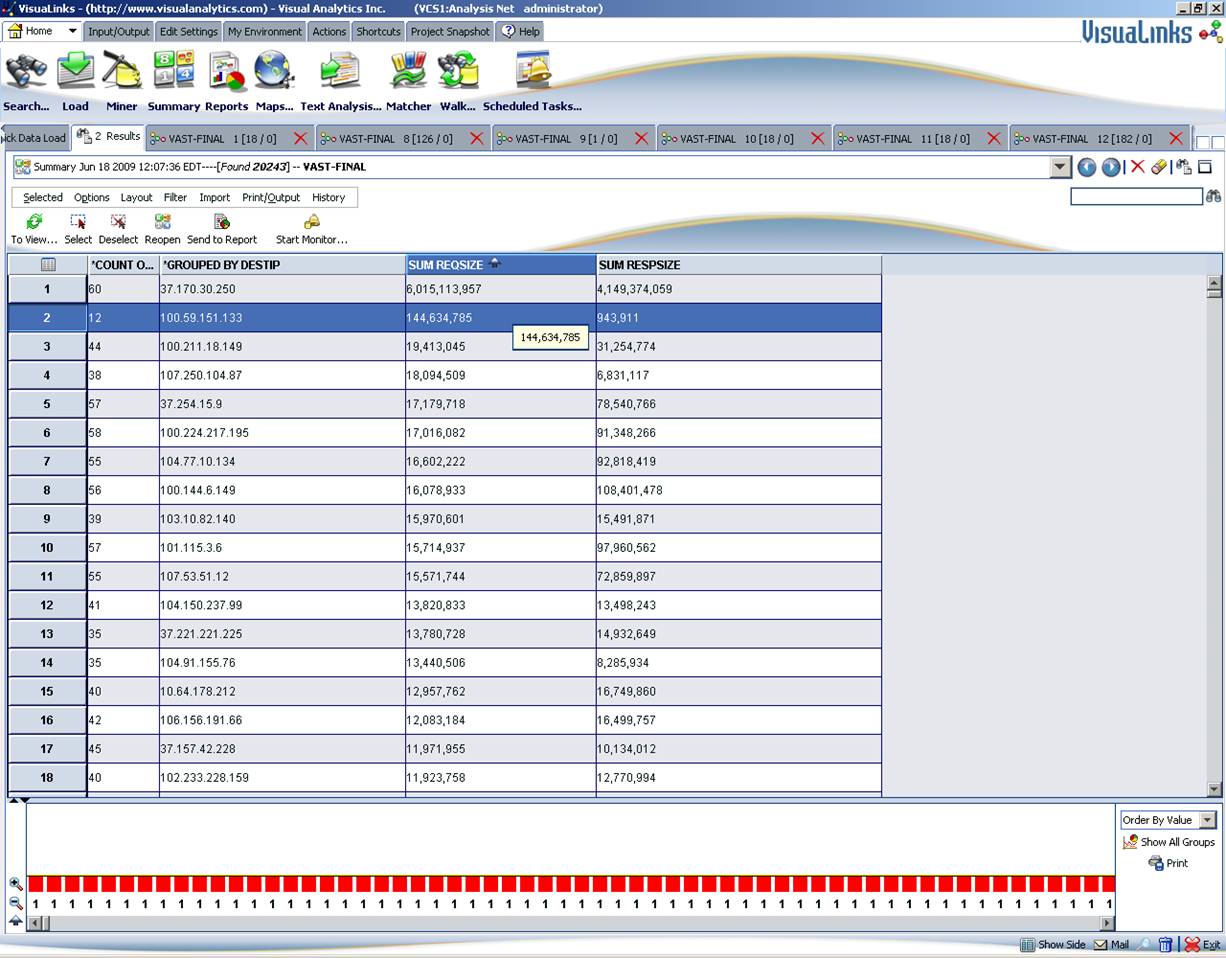The image size is (1226, 958).
Task: Open Scheduled Tasks icon
Action: [533, 71]
